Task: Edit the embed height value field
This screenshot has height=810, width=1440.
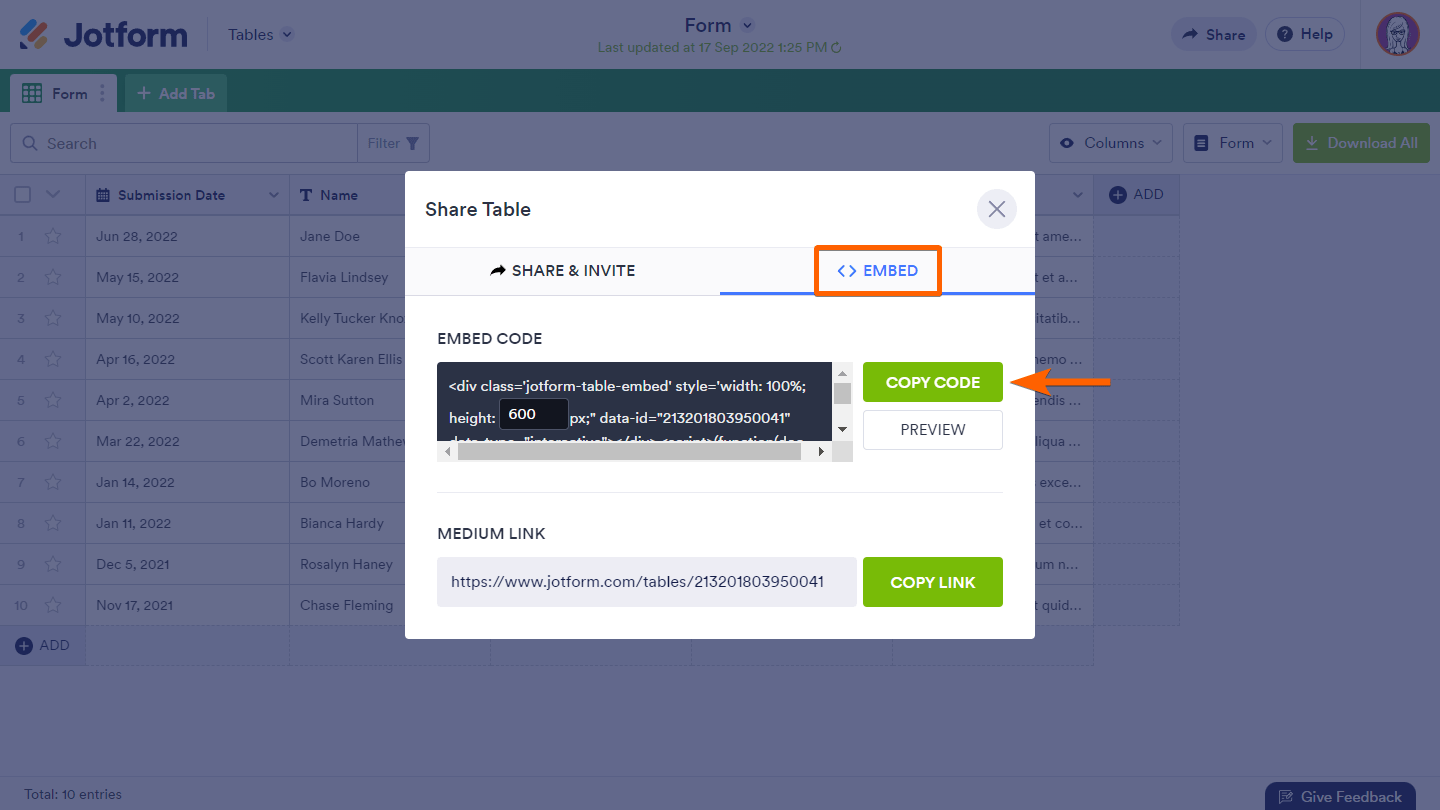Action: click(x=534, y=414)
